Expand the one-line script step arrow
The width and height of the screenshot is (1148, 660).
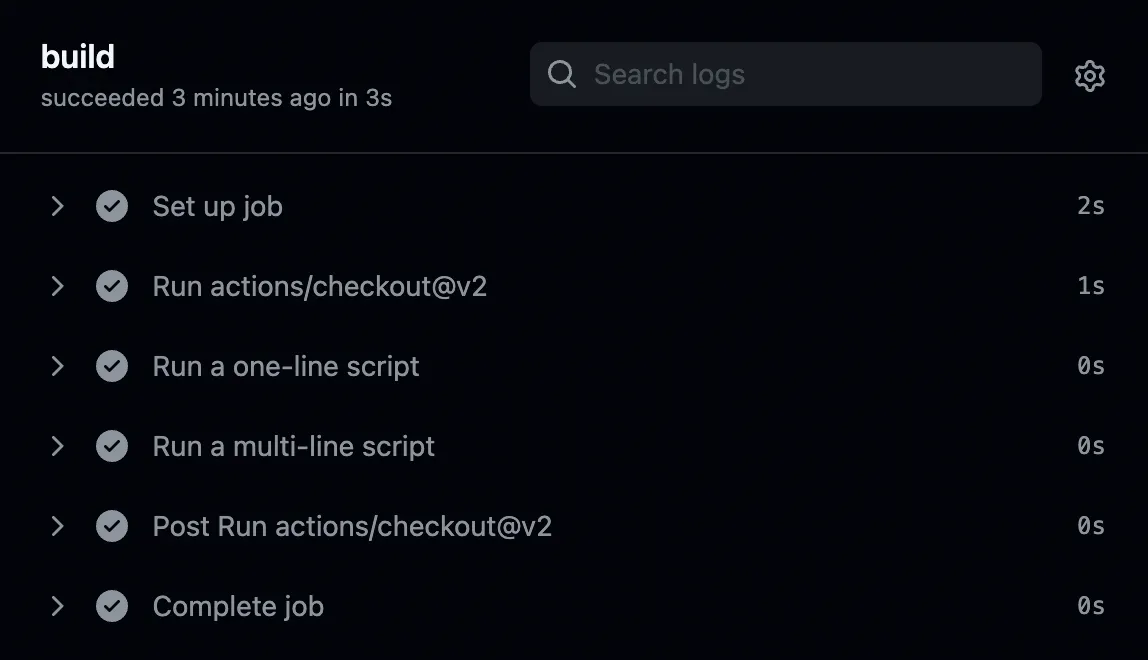click(x=57, y=366)
